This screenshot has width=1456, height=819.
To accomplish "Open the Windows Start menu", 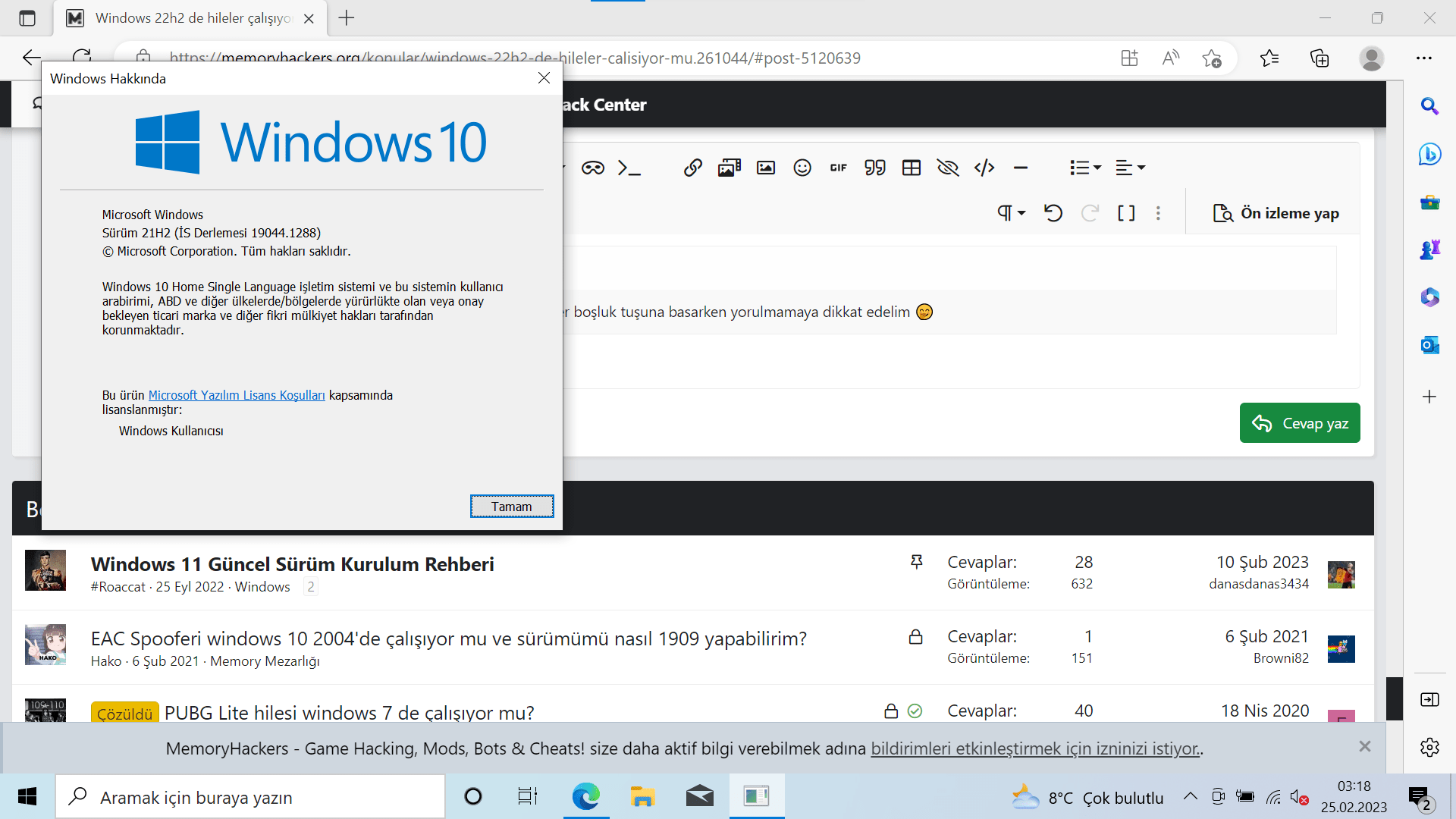I will click(27, 796).
